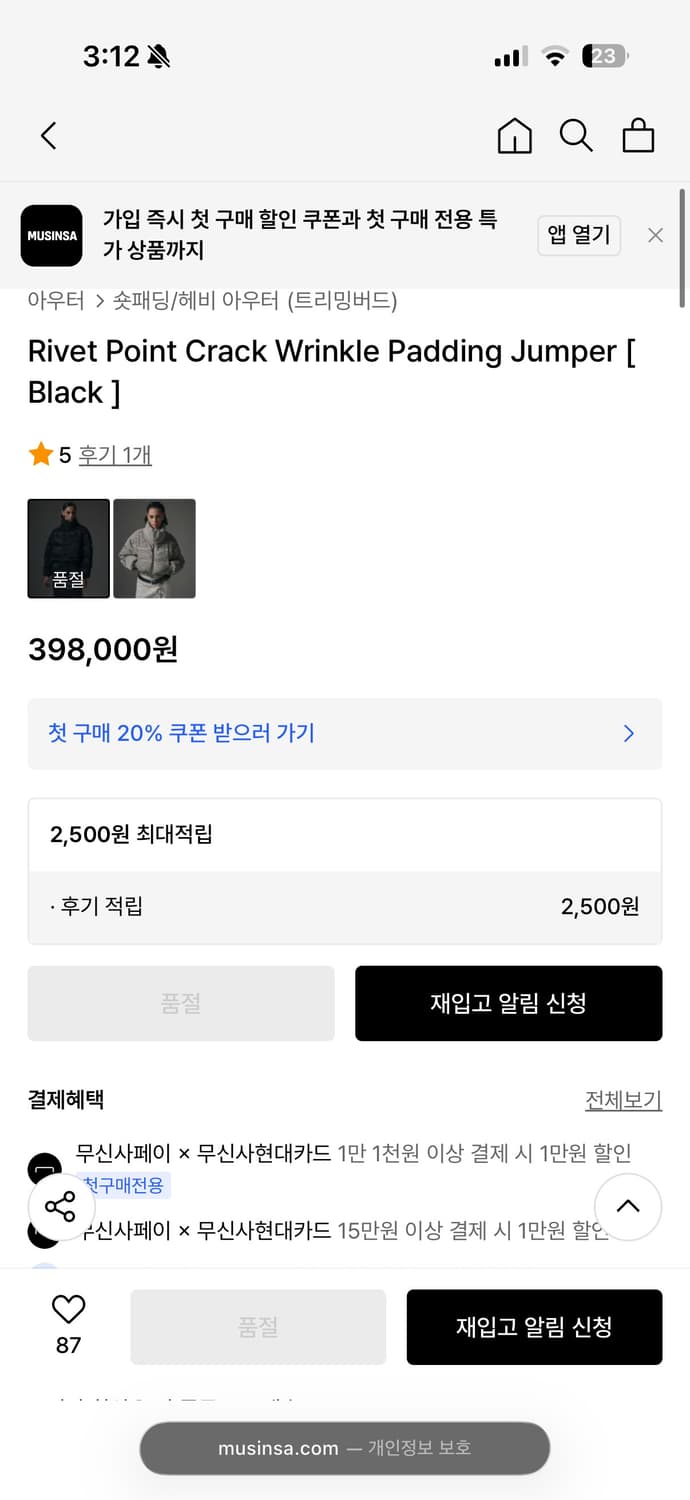Select the second product image thumbnail

(154, 548)
